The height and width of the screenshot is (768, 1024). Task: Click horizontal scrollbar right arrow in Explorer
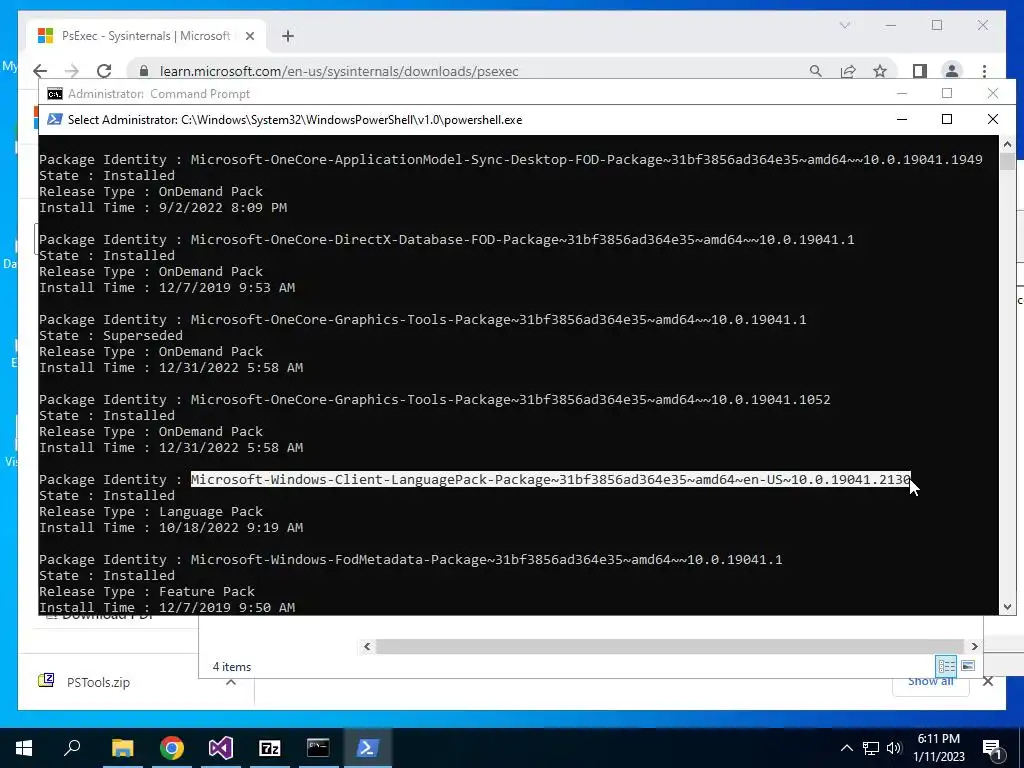coord(974,646)
